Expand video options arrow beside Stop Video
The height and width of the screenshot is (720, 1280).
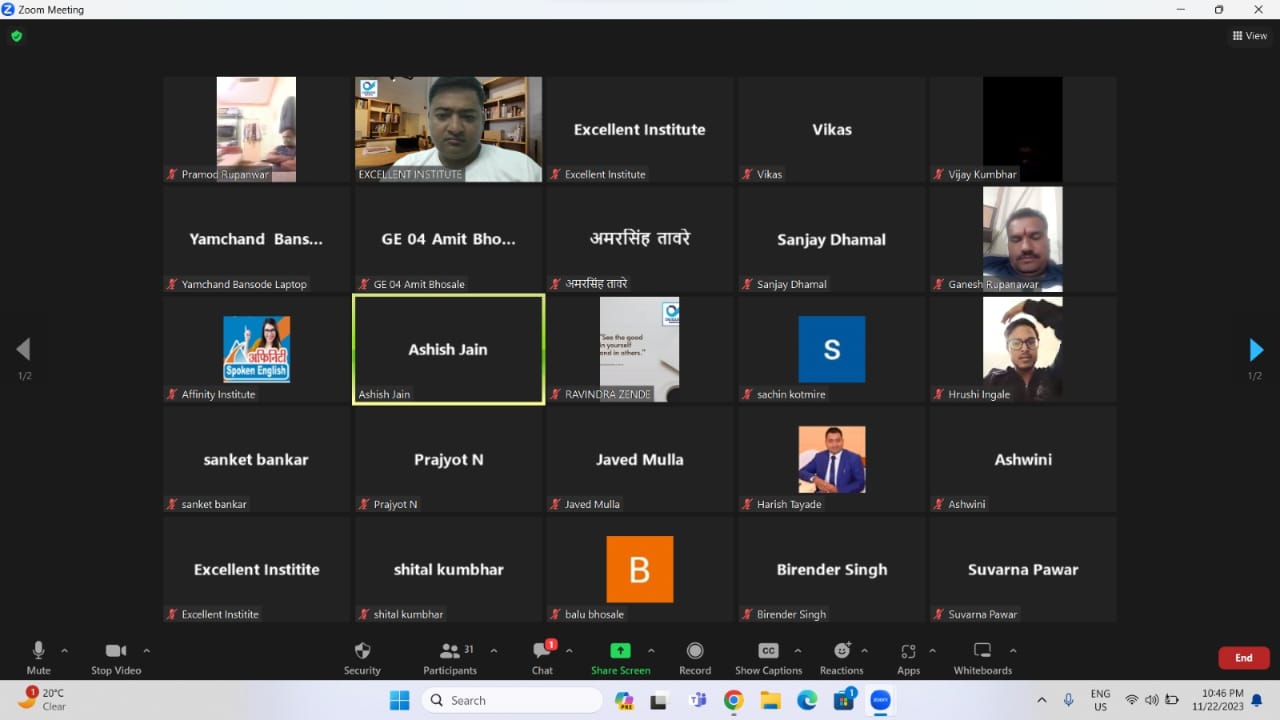[x=147, y=651]
